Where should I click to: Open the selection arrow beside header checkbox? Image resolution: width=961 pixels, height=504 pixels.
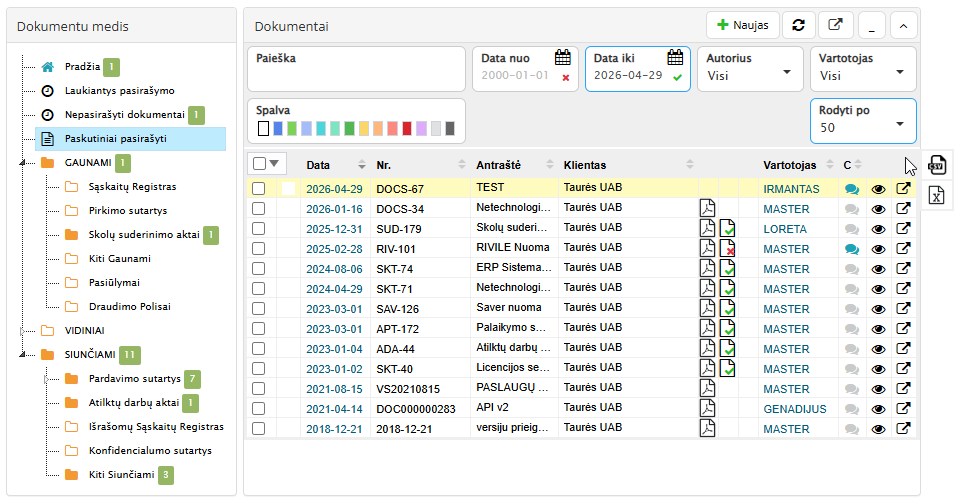(x=274, y=163)
